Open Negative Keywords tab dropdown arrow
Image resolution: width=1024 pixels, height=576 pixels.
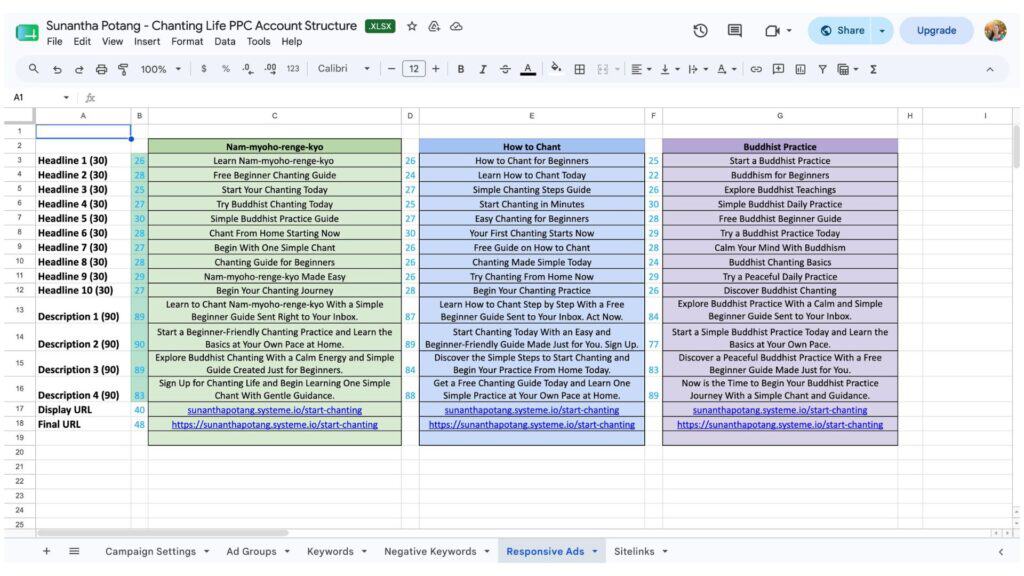pos(487,551)
